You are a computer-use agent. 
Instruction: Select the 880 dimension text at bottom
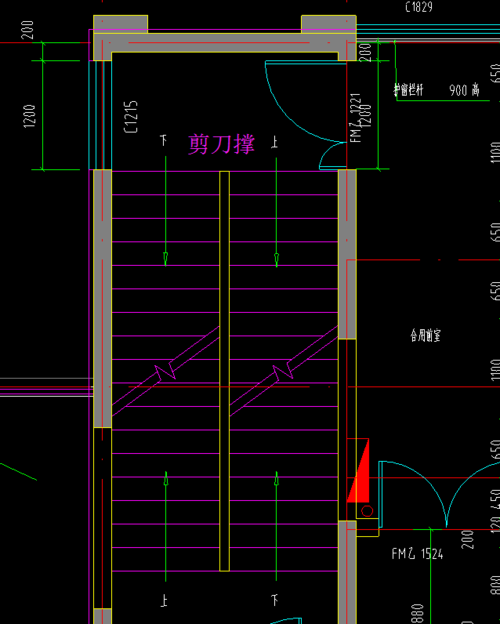[x=417, y=614]
